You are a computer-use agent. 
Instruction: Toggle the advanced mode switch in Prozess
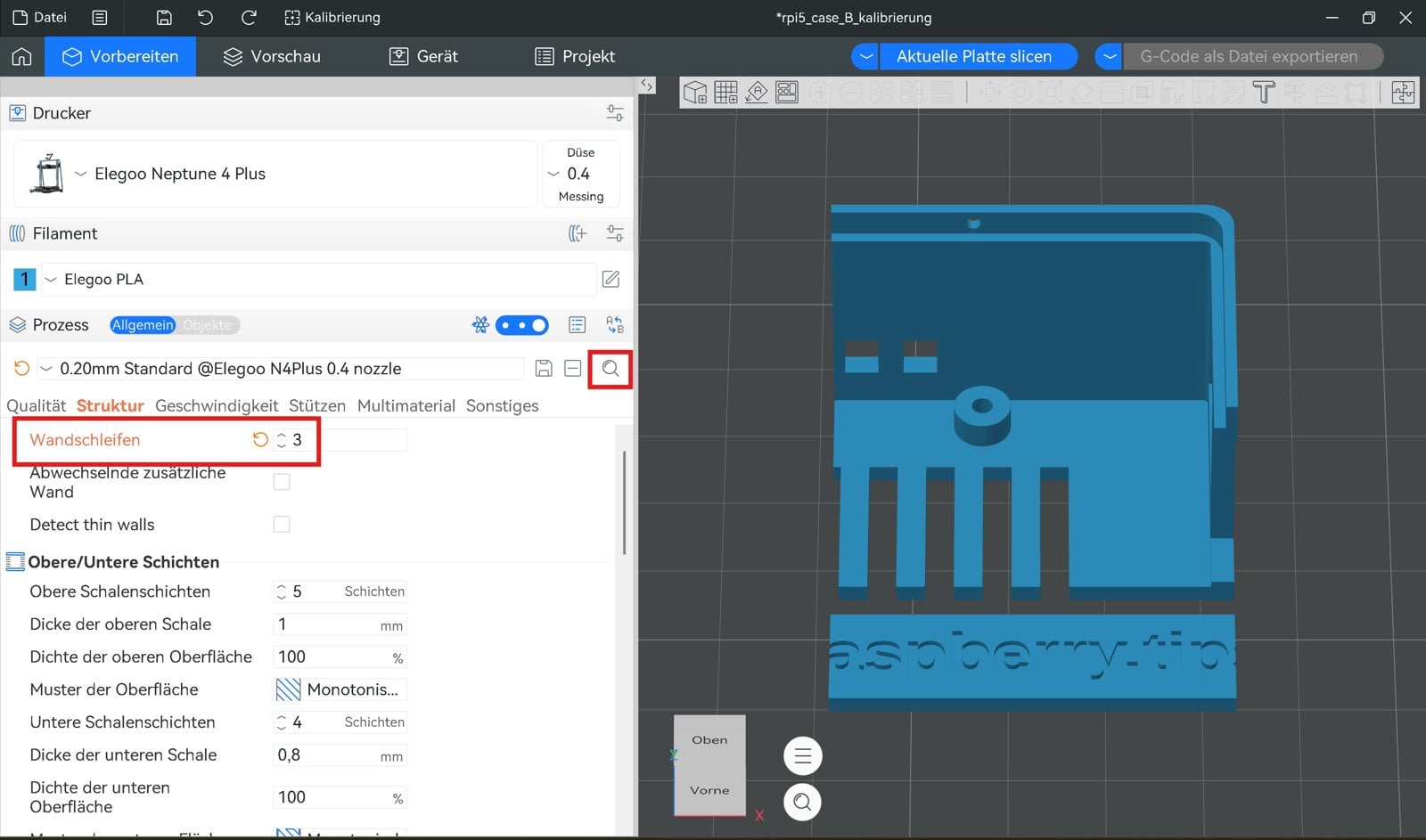coord(522,325)
